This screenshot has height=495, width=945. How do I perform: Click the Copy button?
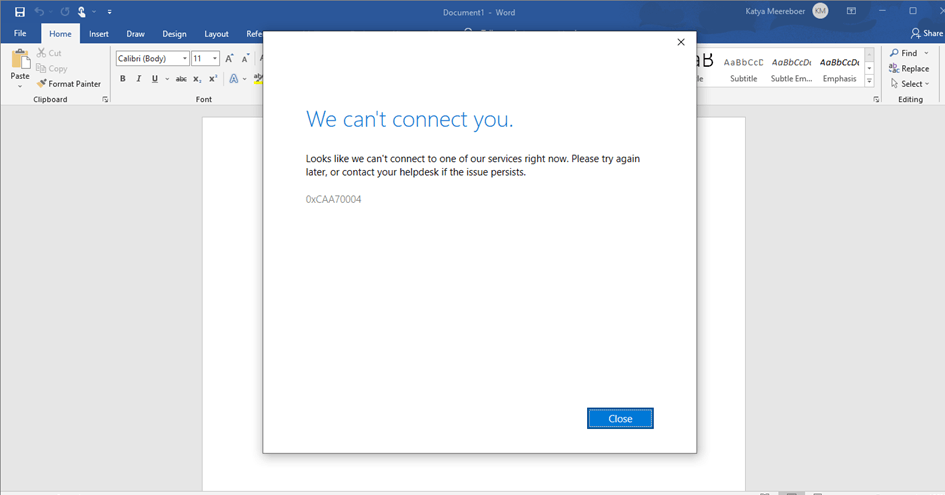(51, 69)
